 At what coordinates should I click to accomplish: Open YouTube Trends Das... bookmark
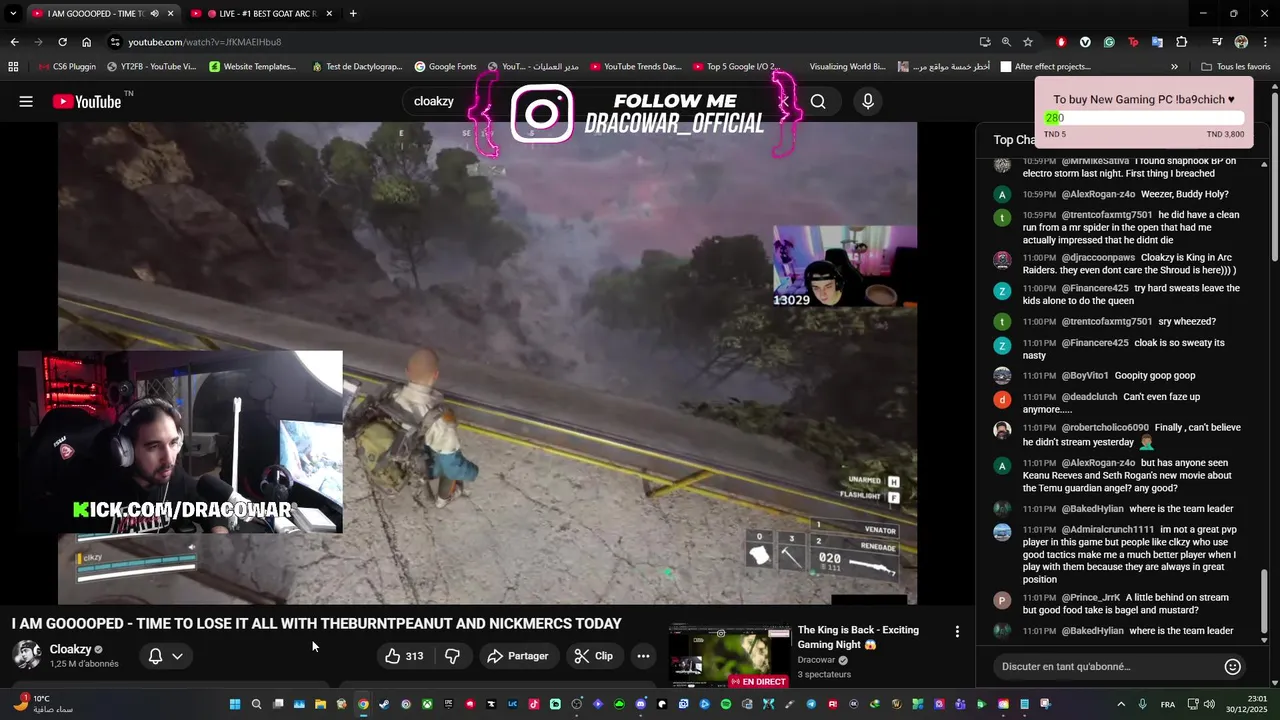[635, 67]
